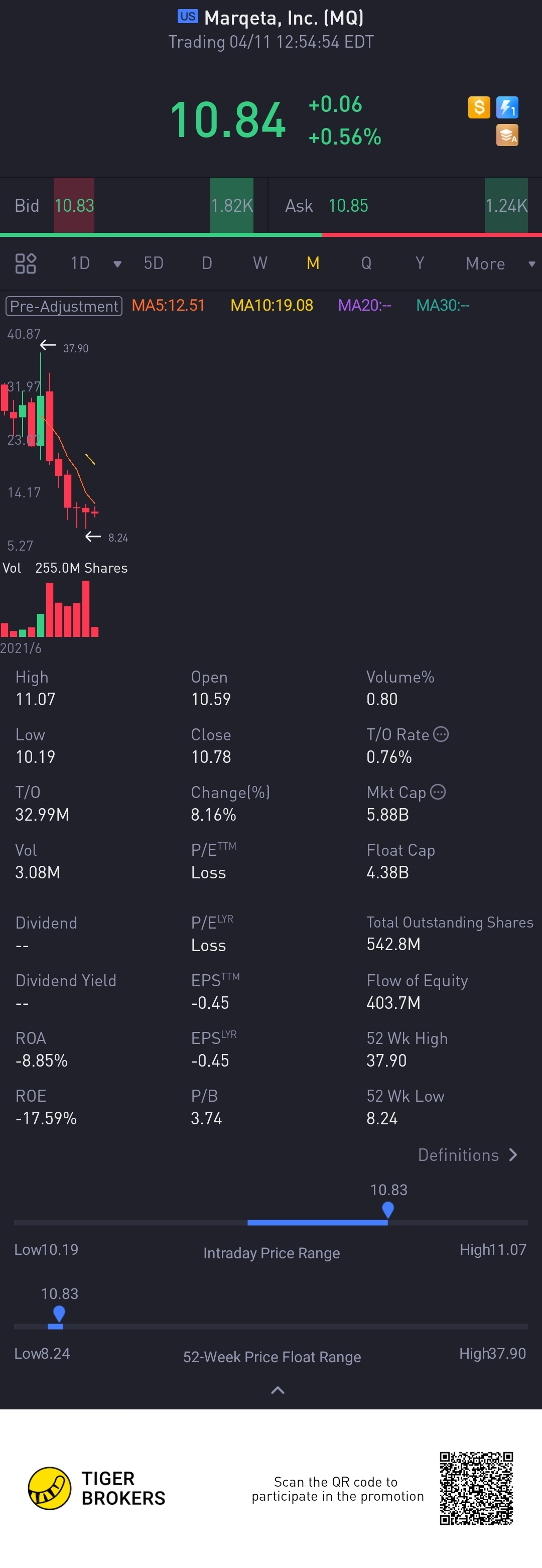
Task: Click the Mkt Cap info icon
Action: click(438, 792)
